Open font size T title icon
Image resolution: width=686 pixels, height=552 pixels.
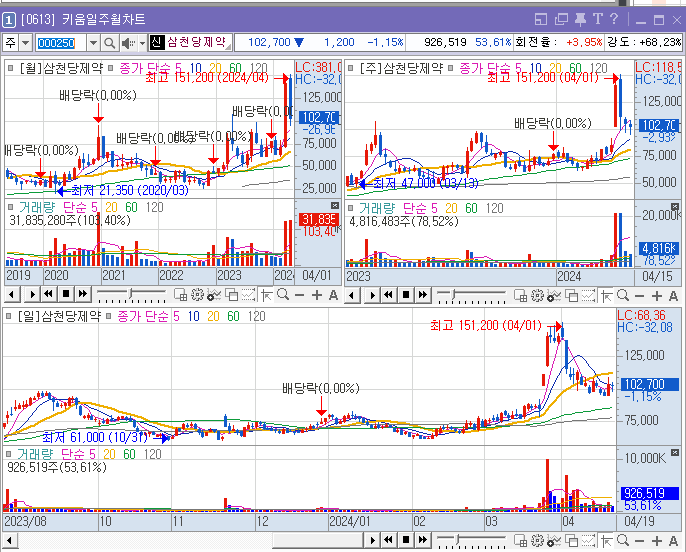coord(598,19)
